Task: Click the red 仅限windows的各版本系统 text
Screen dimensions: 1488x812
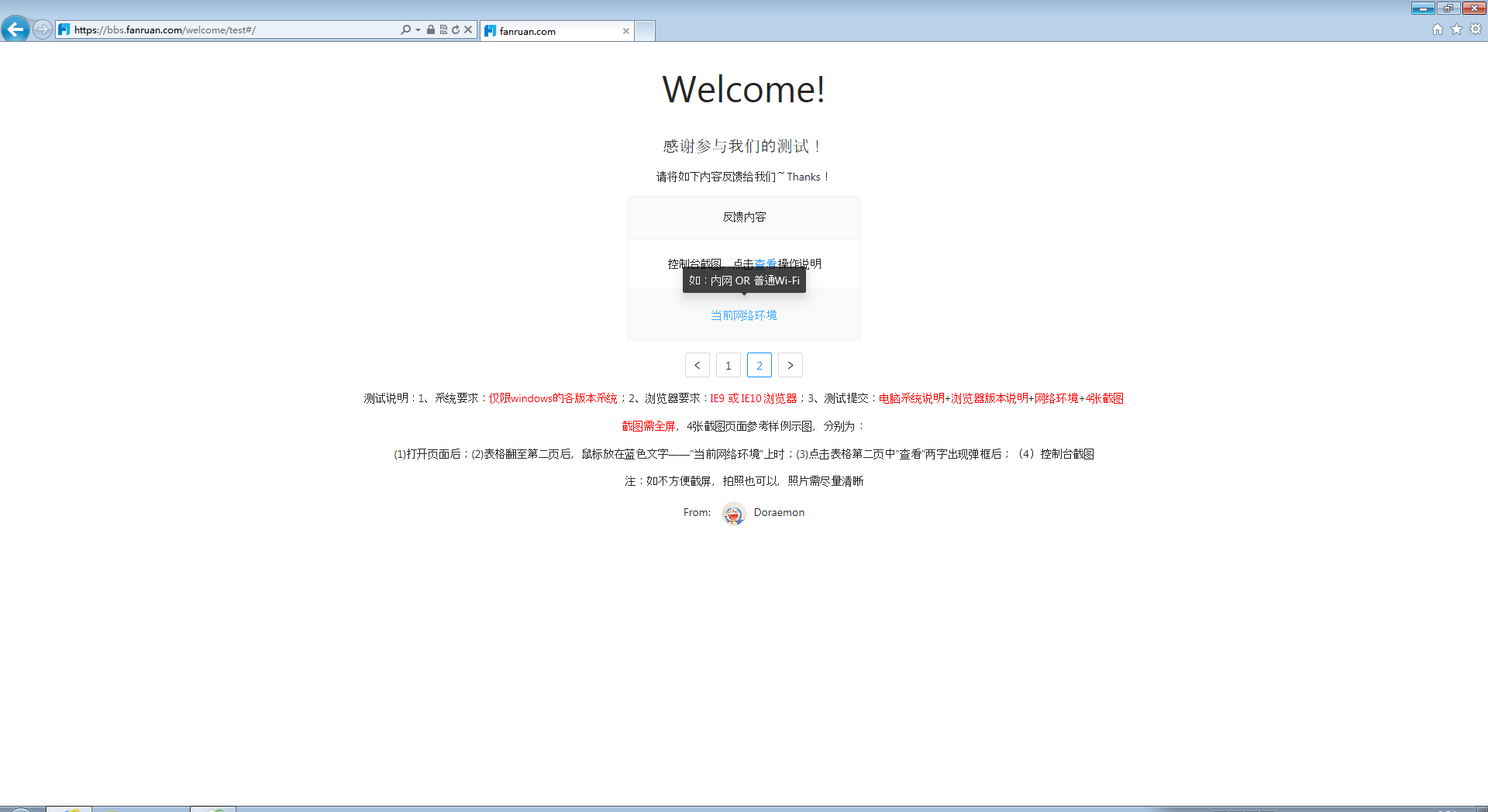Action: click(553, 398)
